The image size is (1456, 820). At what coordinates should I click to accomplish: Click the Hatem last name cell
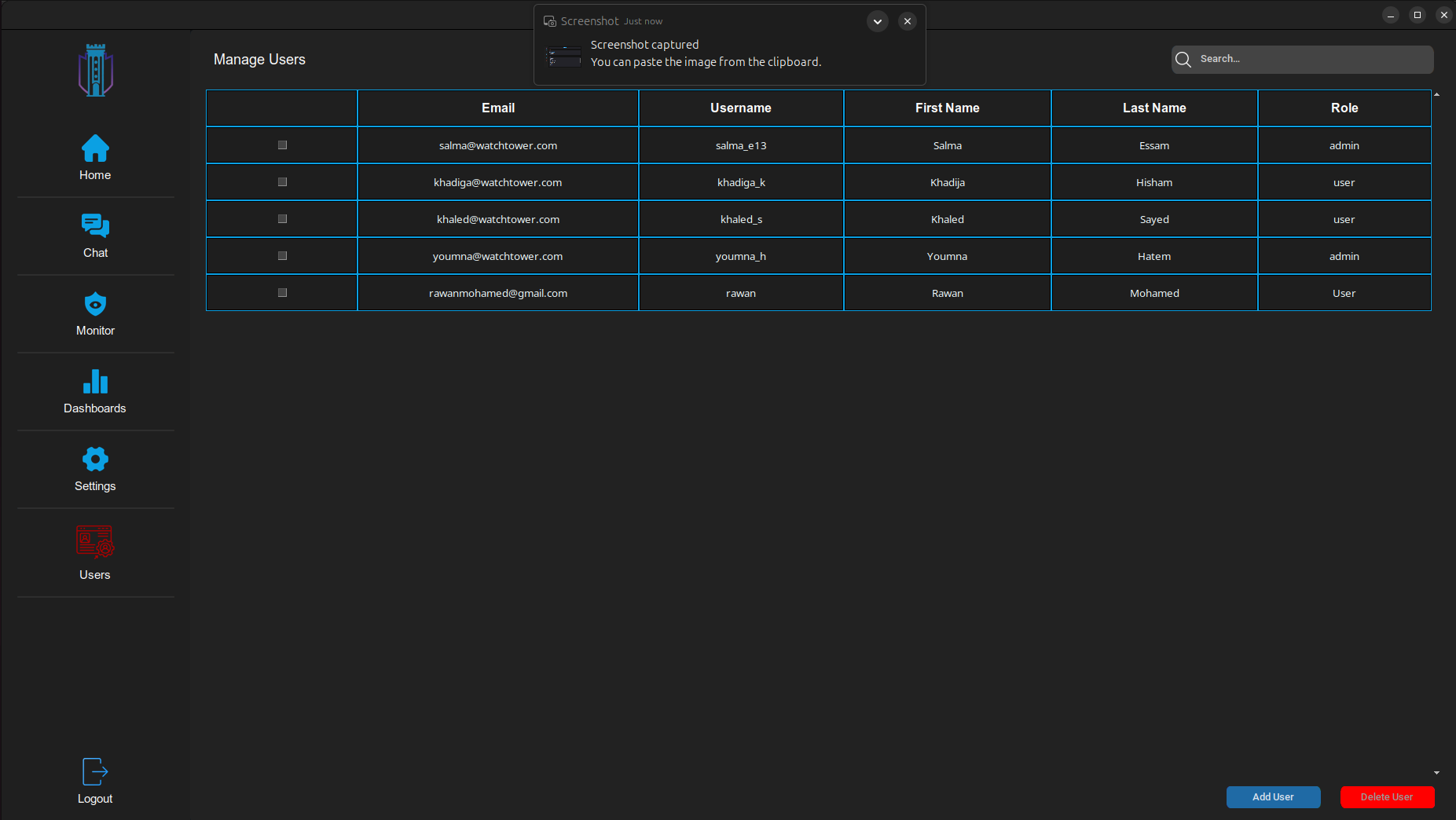[x=1154, y=256]
